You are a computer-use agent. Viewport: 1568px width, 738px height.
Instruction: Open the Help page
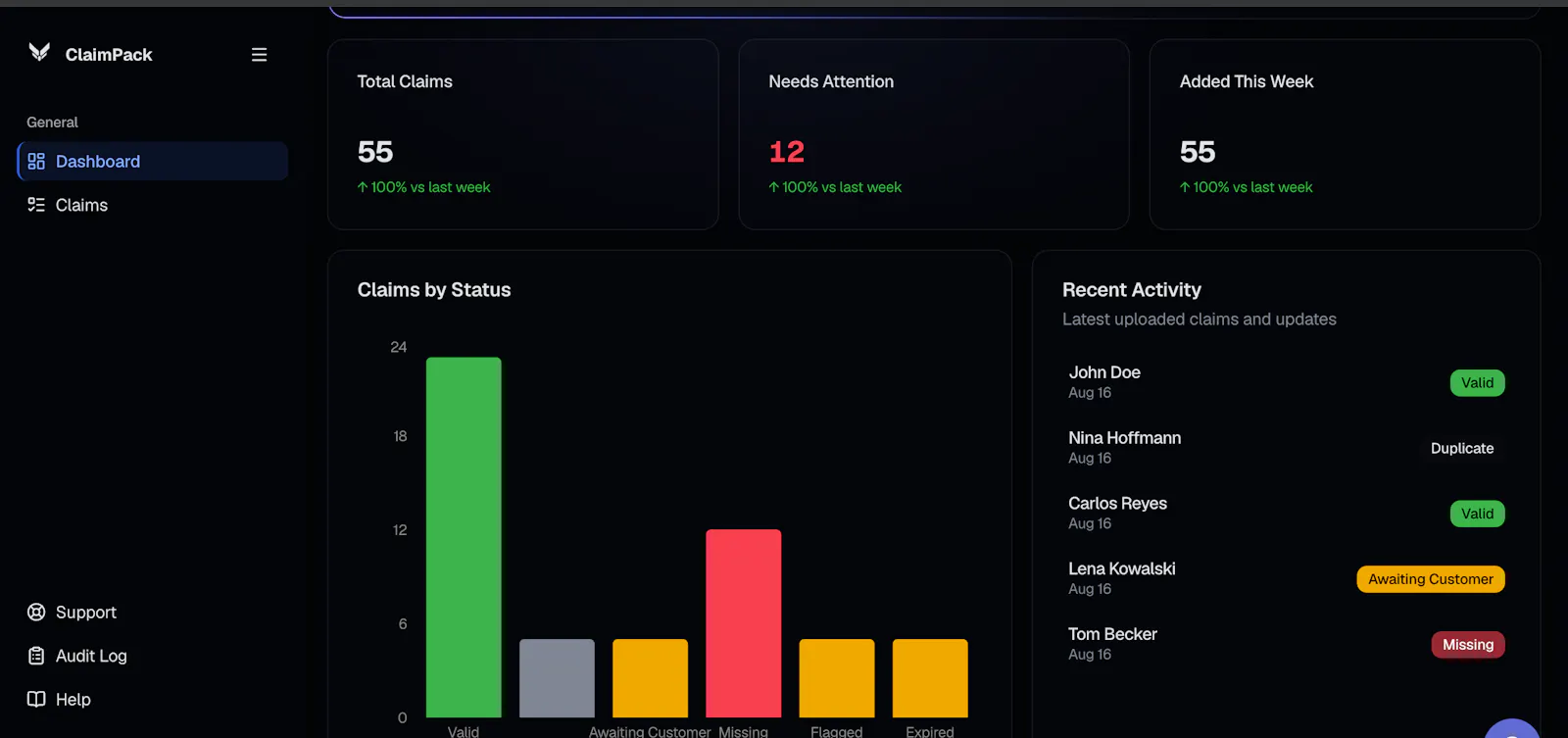(x=73, y=699)
